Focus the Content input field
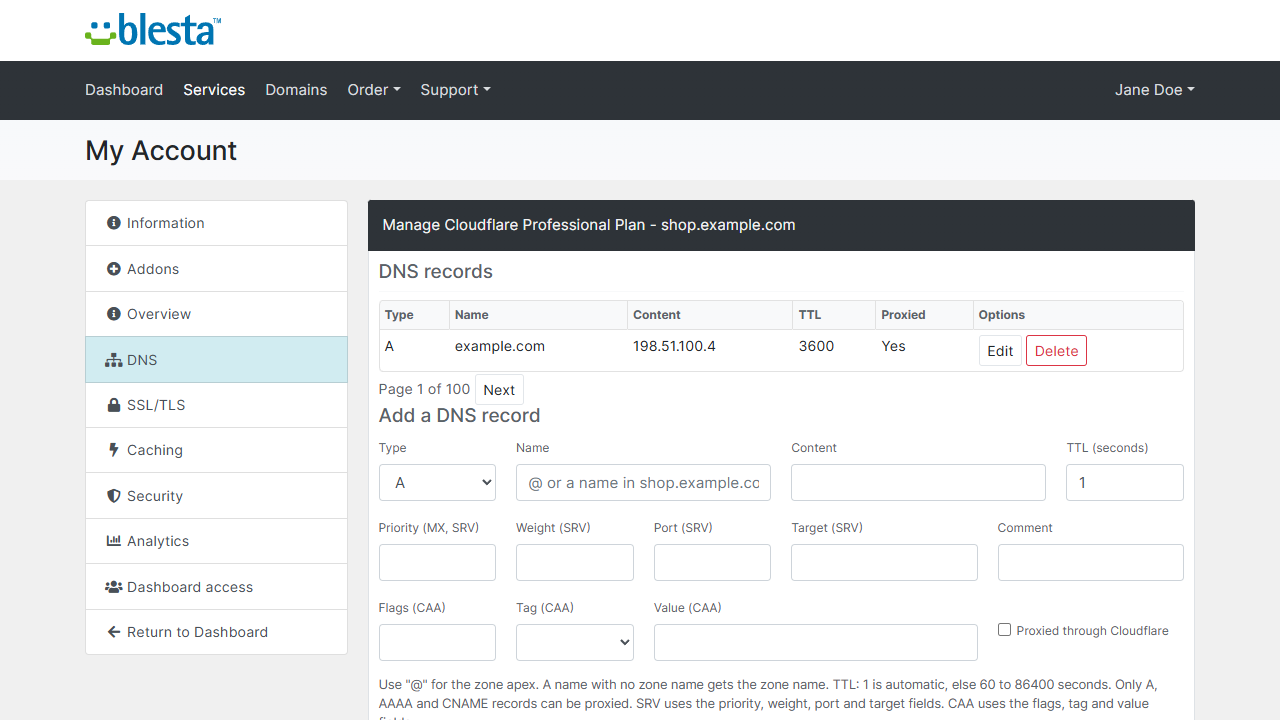This screenshot has height=720, width=1280. point(918,482)
